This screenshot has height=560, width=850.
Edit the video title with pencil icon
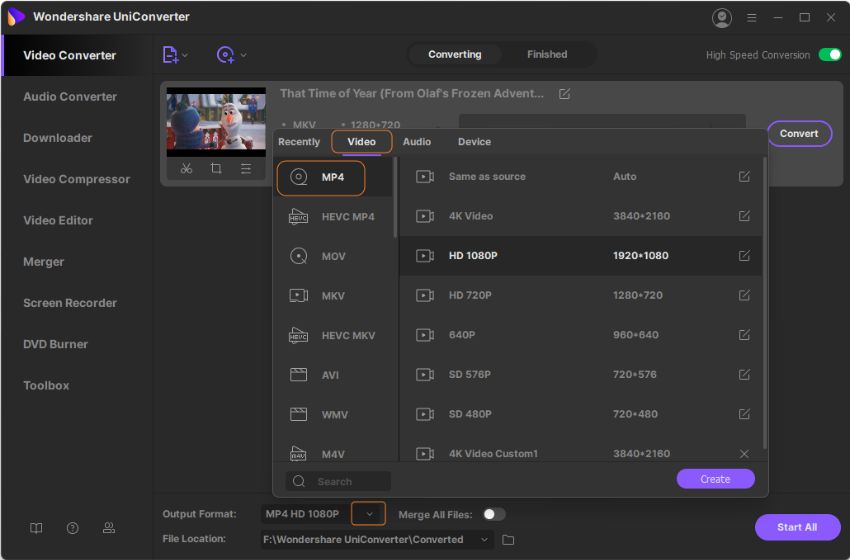tap(564, 94)
